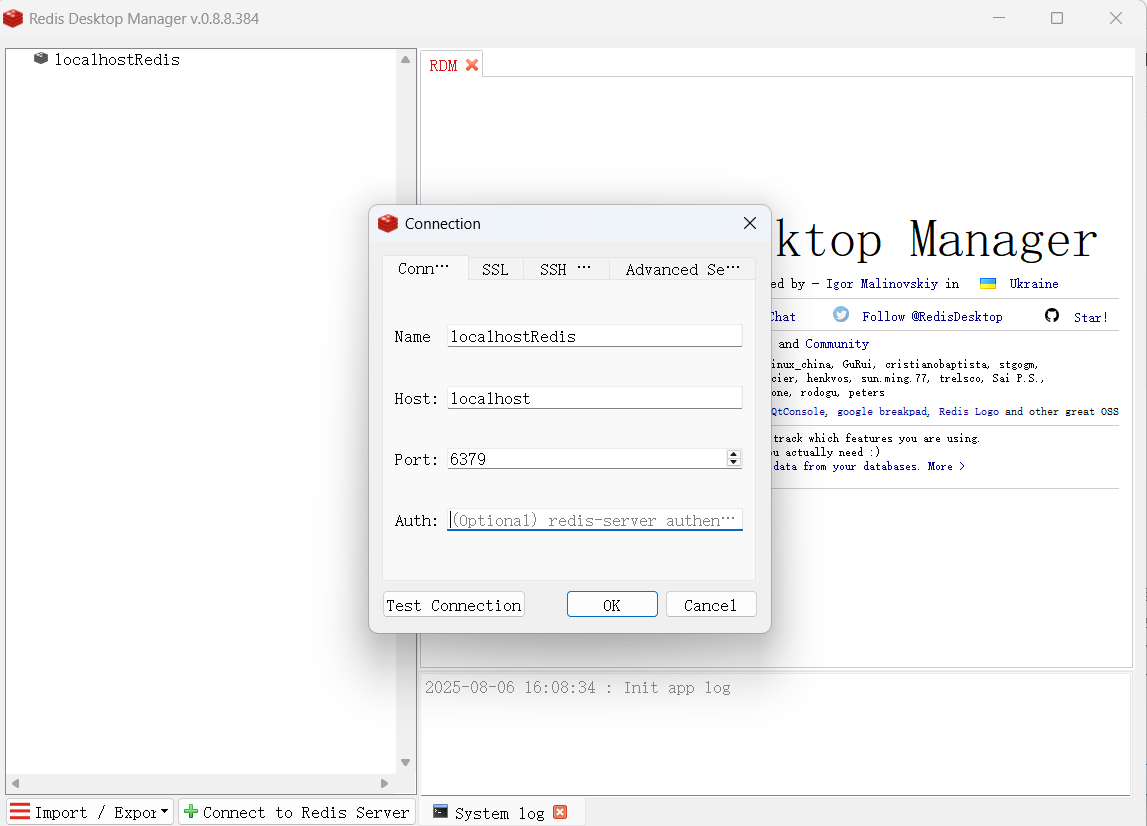Screen dimensions: 1147x826
Task: Close the Connection dialog with X
Action: coord(750,223)
